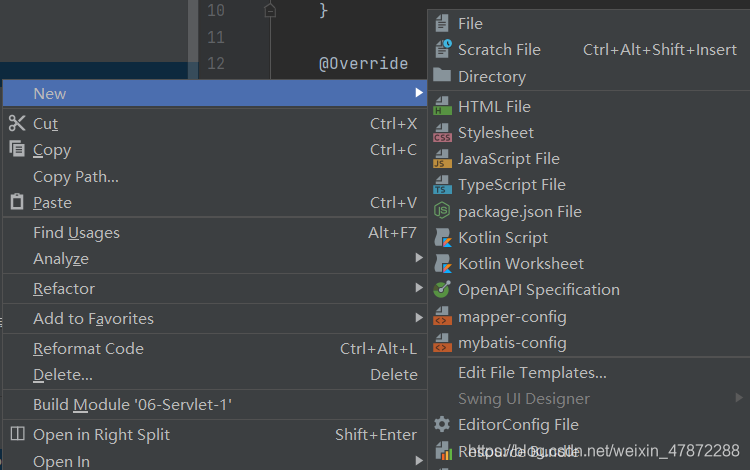Click the Kotlin Script icon
The image size is (750, 470).
coord(443,238)
